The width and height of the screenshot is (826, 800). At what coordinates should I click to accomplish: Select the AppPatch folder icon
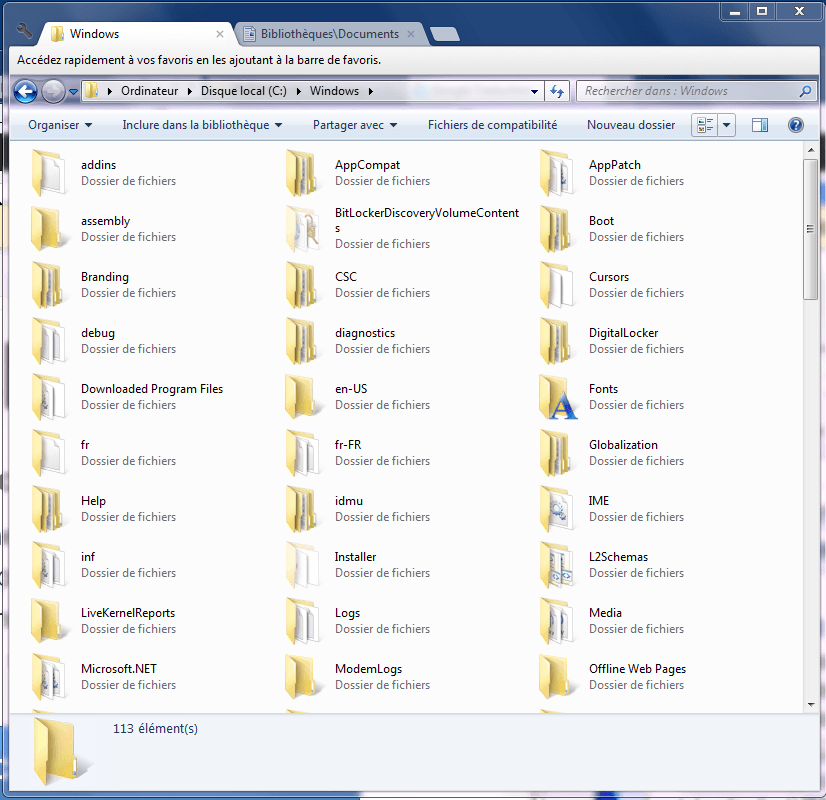pyautogui.click(x=557, y=173)
